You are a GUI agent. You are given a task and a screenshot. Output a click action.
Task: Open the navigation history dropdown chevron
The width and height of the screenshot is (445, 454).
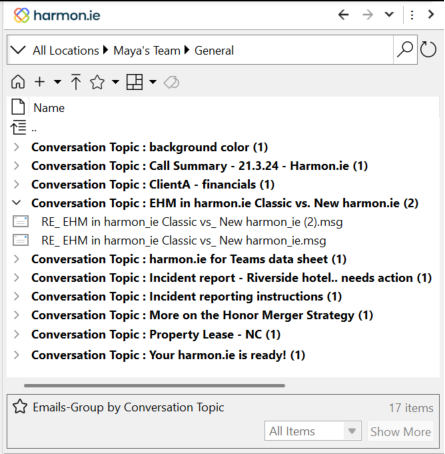tap(389, 14)
